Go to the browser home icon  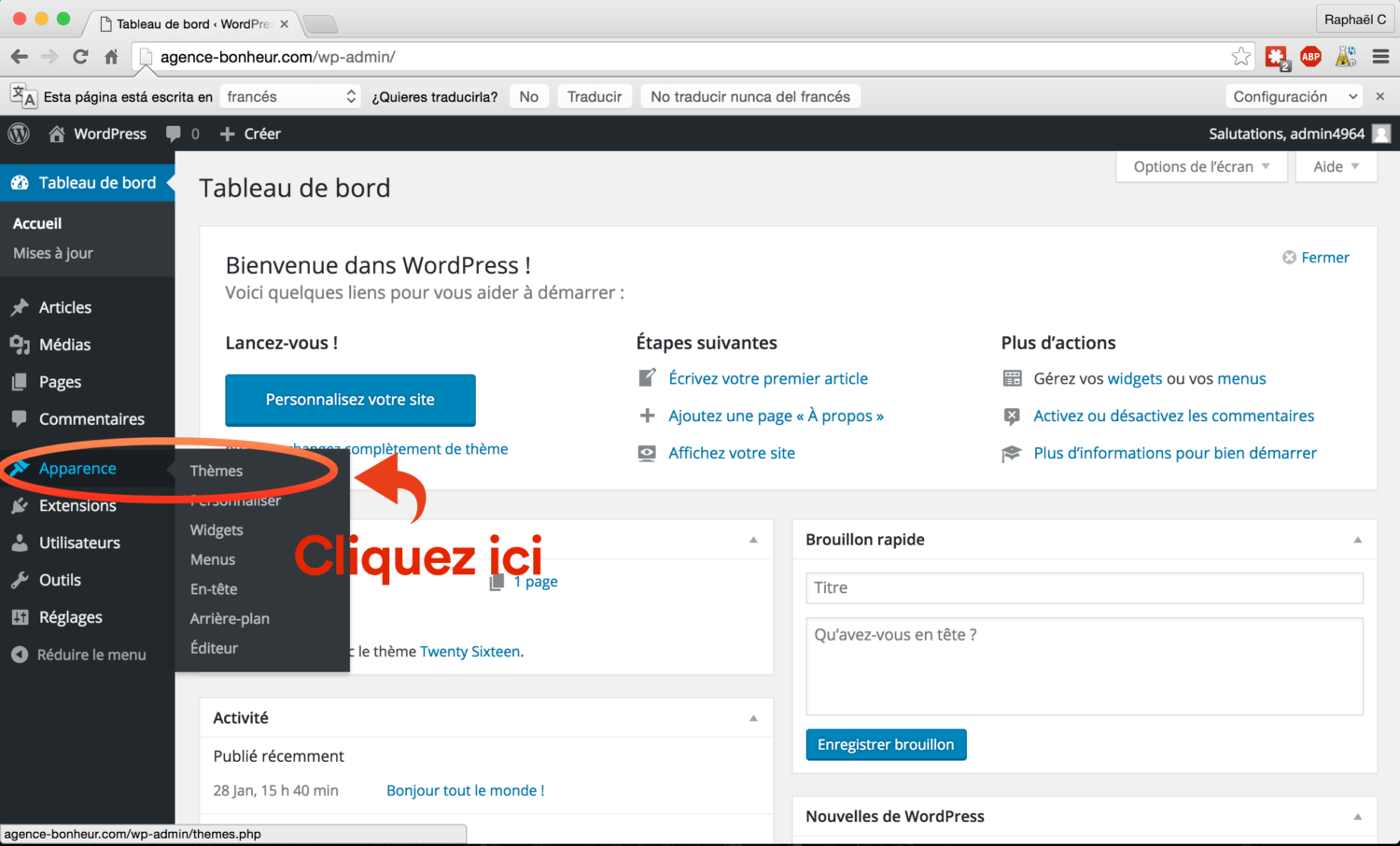click(111, 57)
